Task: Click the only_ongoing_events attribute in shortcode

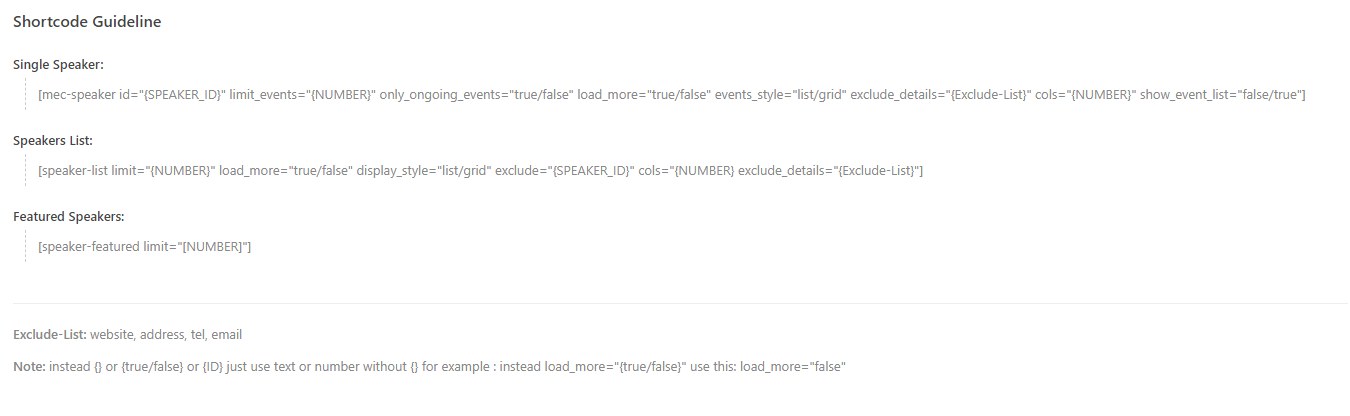Action: tap(476, 95)
